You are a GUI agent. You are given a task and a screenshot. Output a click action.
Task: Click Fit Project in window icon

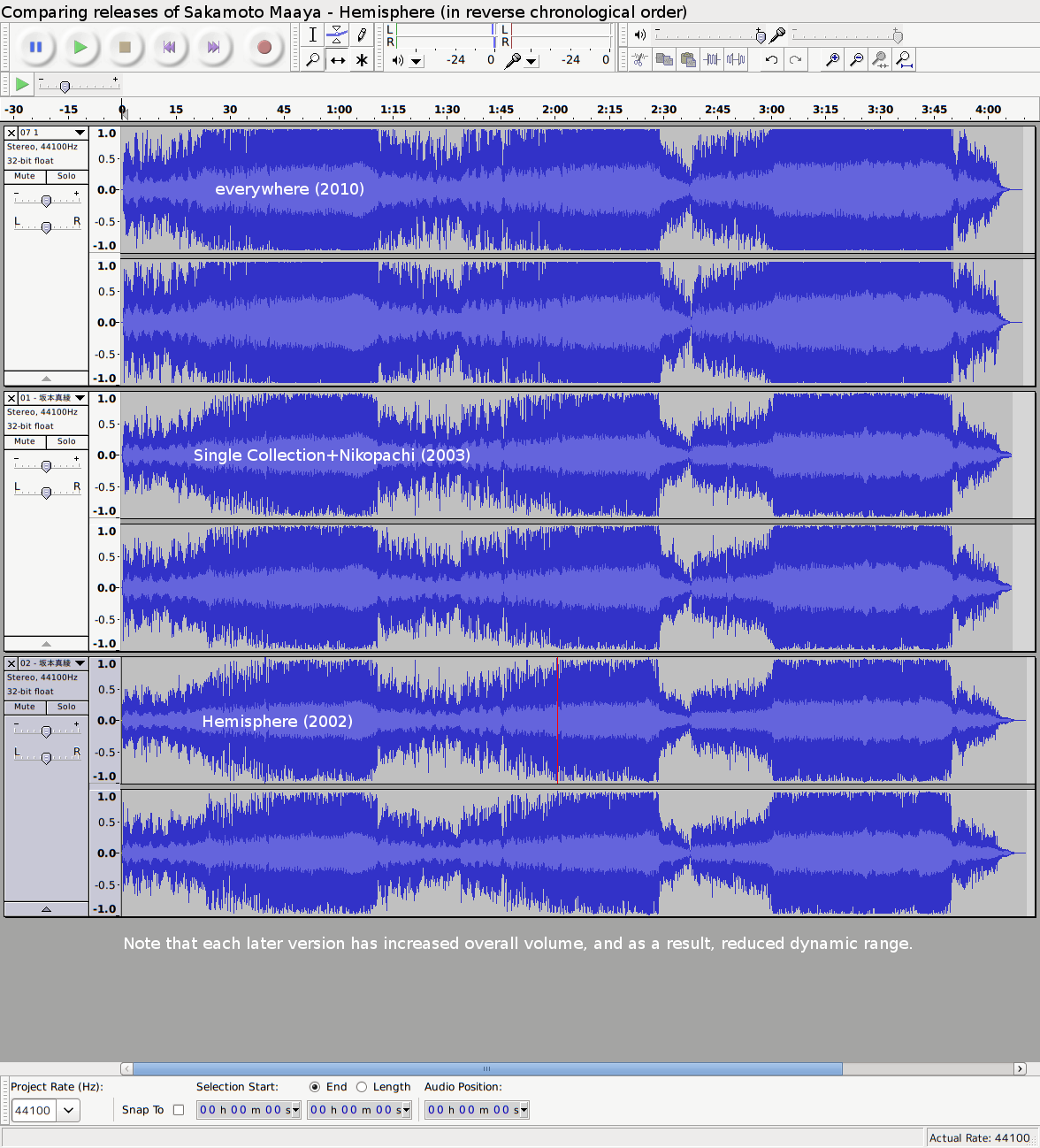click(904, 59)
